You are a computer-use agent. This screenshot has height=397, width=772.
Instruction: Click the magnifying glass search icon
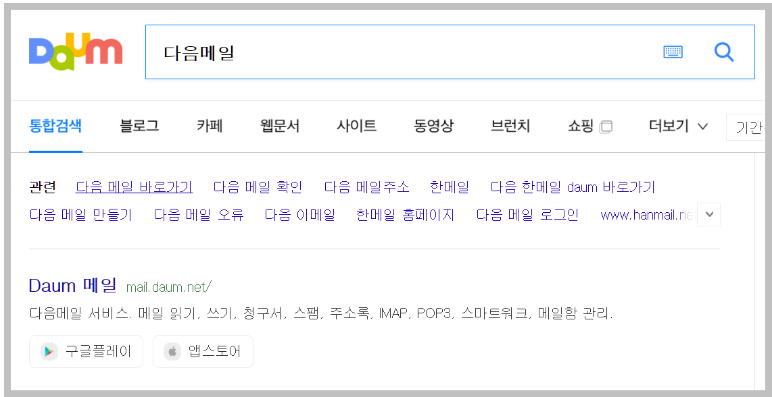(724, 52)
